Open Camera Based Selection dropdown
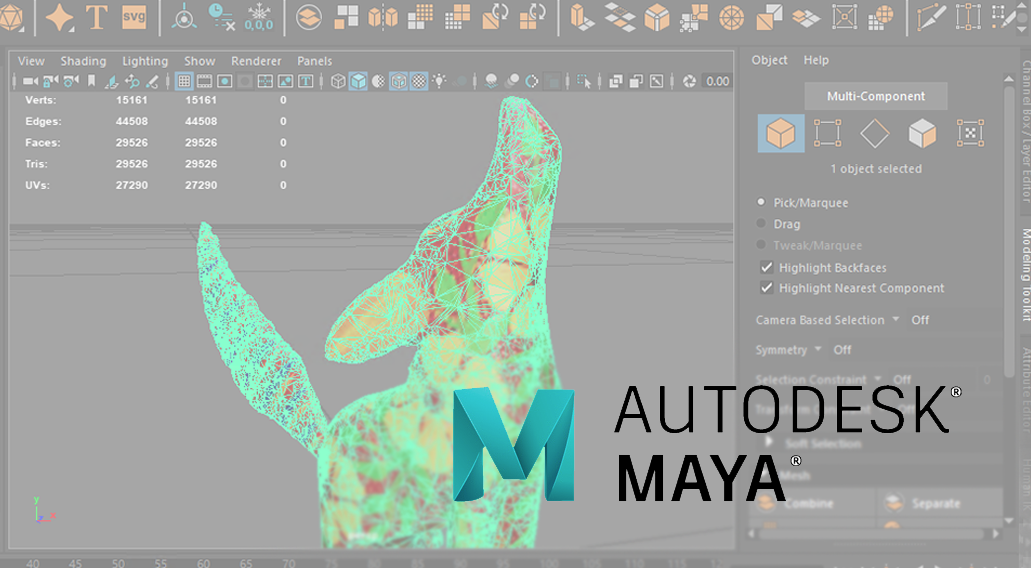The width and height of the screenshot is (1031, 568). pos(895,320)
